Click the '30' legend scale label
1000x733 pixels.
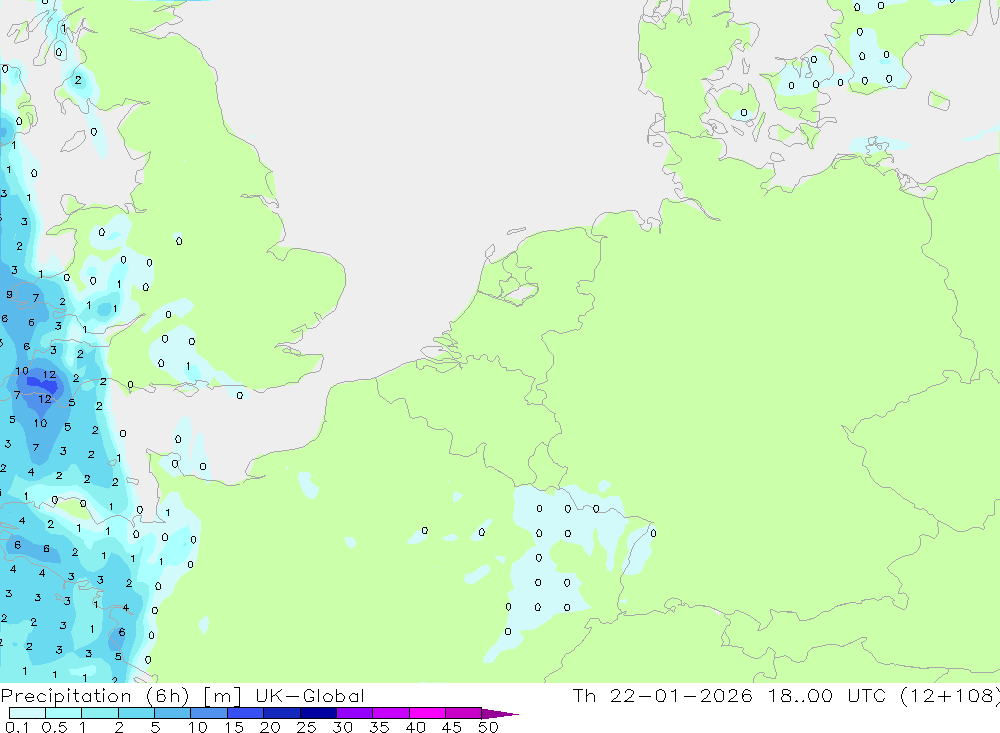pyautogui.click(x=342, y=727)
